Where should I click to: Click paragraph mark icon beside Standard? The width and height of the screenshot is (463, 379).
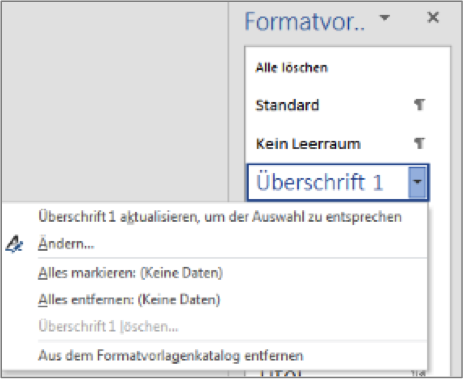(419, 105)
